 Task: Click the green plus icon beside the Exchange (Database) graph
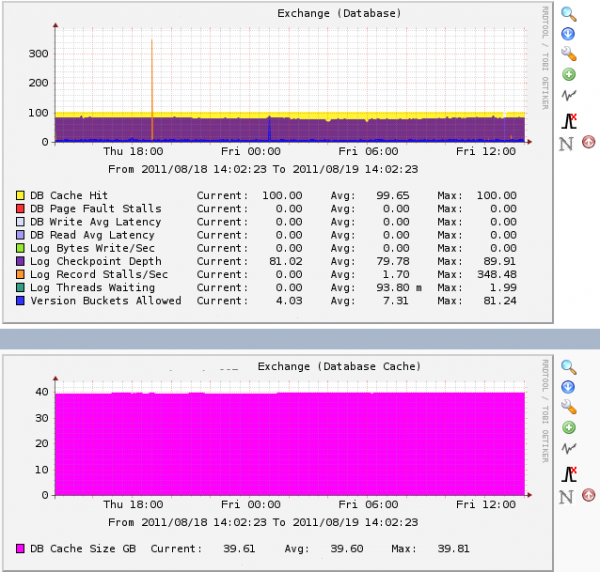tap(568, 75)
